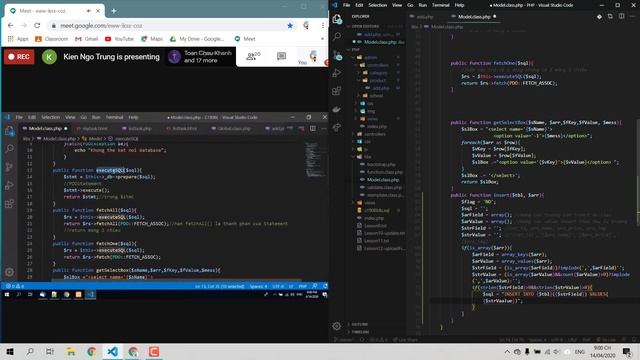Show Meet participants list icon
Image resolution: width=640 pixels, height=360 pixels.
(x=253, y=57)
